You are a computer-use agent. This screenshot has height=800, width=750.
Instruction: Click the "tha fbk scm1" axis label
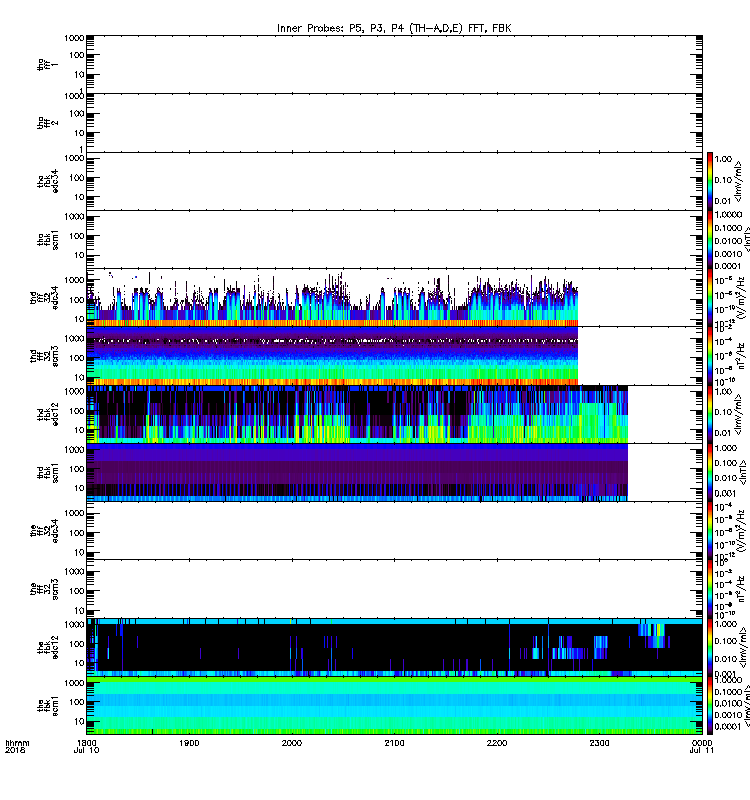click(47, 239)
